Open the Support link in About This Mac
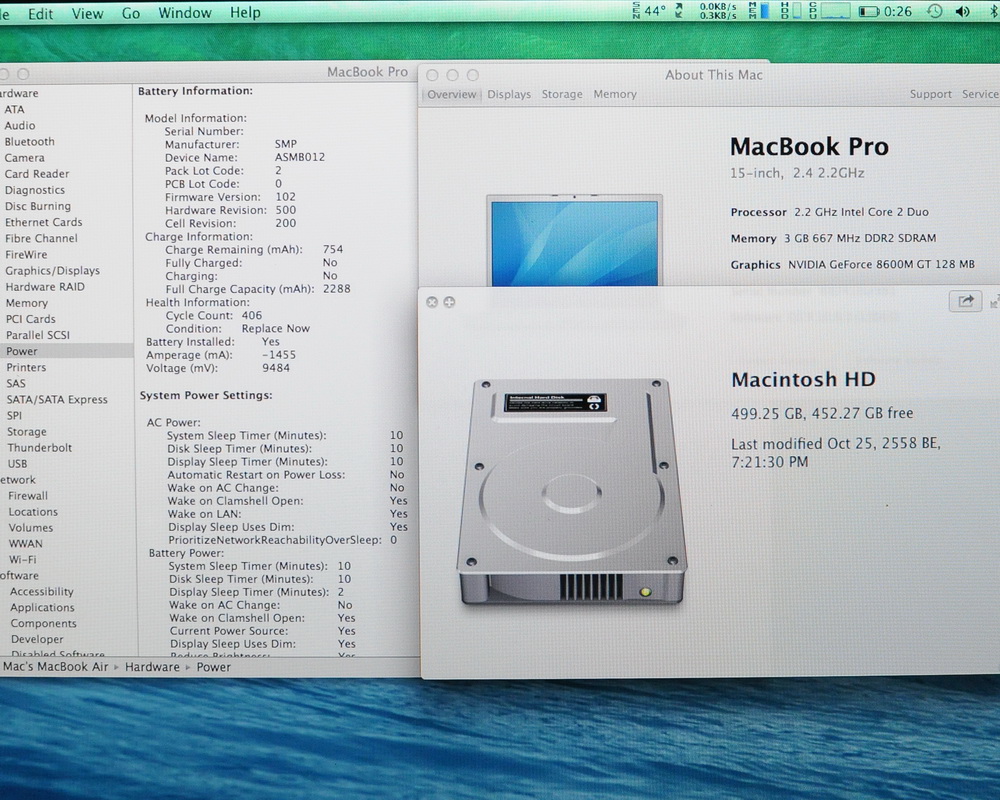 930,94
